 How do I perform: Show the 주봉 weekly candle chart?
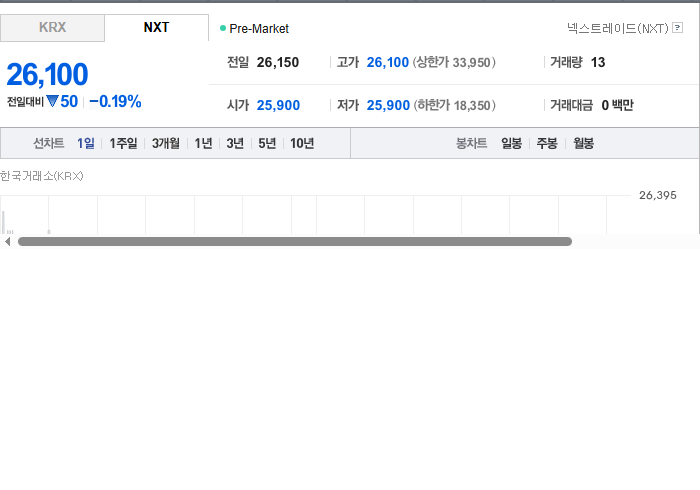point(547,143)
